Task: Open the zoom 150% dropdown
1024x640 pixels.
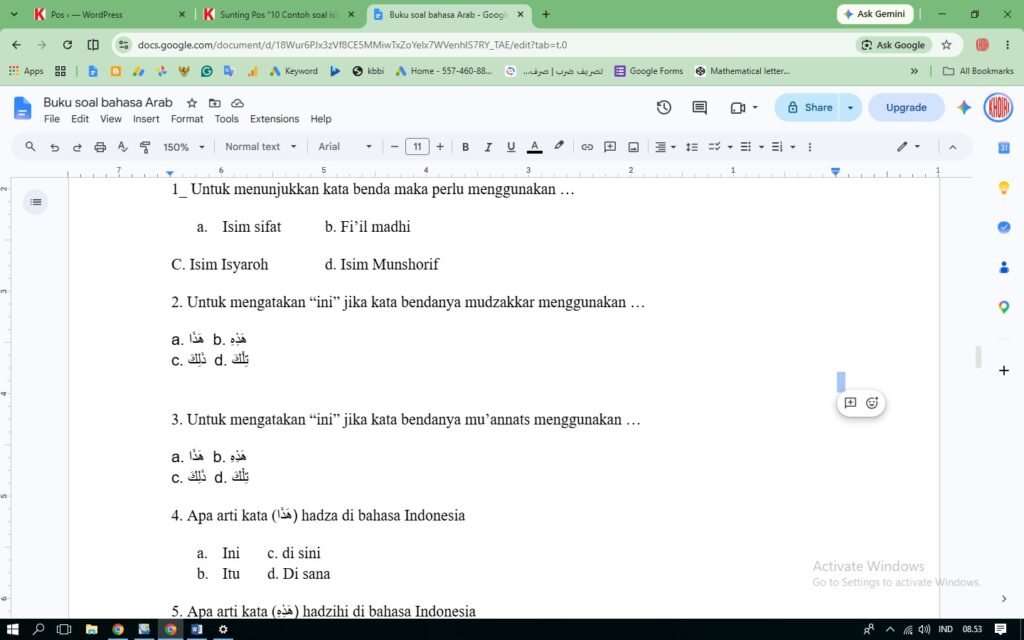Action: click(184, 147)
